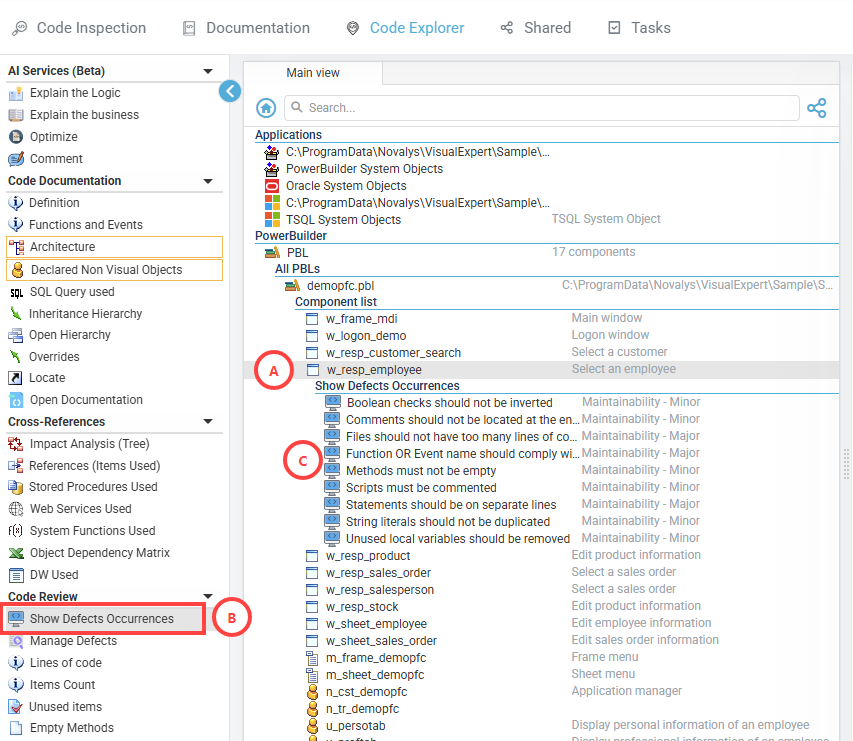Click the Locate icon
Viewport: 853px width, 741px height.
(16, 378)
